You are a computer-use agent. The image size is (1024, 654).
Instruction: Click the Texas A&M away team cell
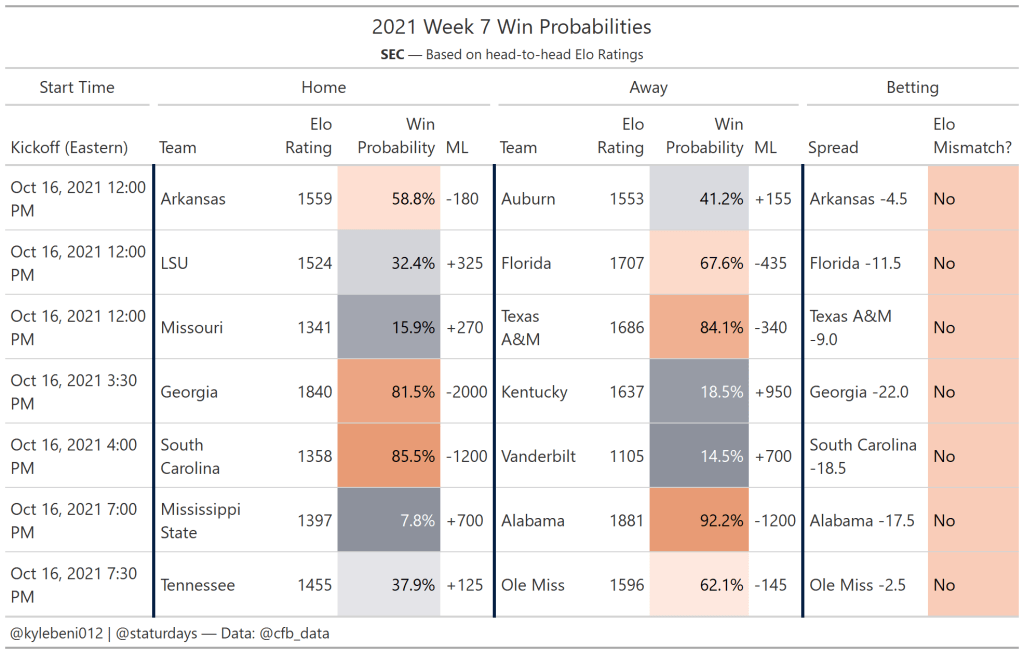520,328
